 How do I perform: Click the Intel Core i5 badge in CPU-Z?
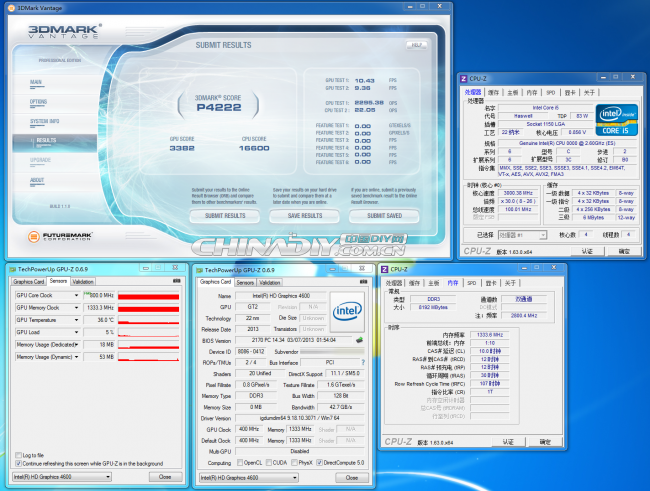[617, 120]
